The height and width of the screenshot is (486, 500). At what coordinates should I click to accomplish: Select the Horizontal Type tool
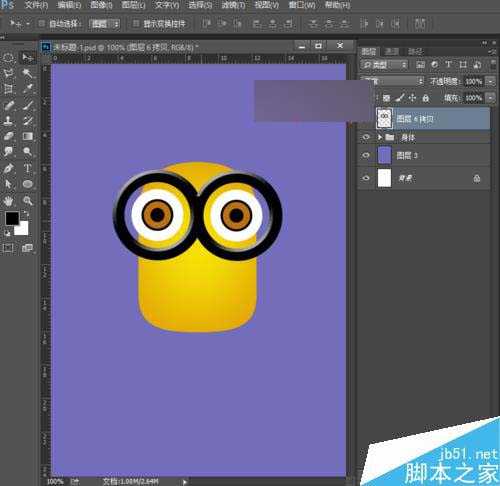(28, 168)
